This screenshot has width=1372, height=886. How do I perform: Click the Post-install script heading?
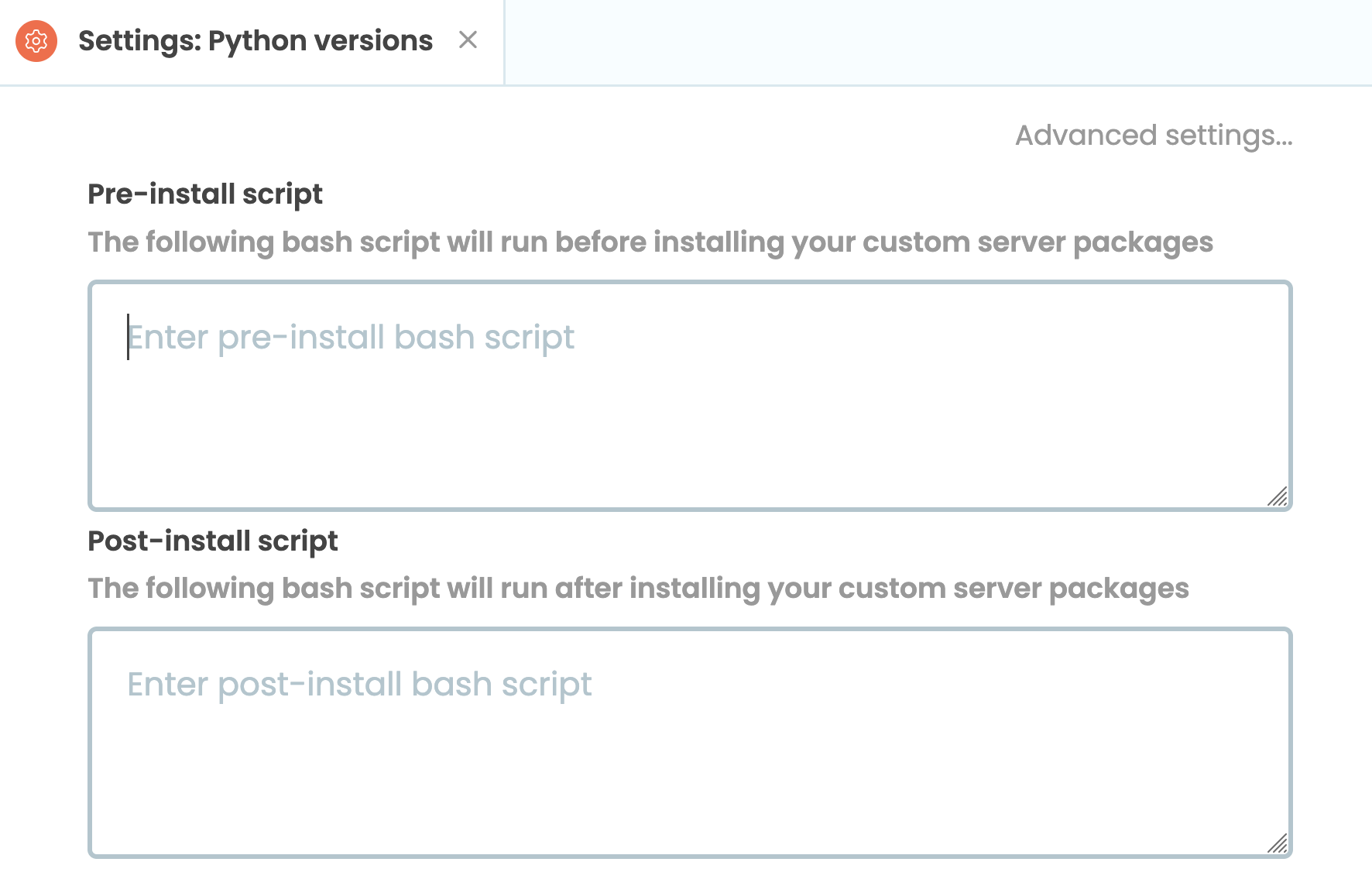[x=212, y=541]
